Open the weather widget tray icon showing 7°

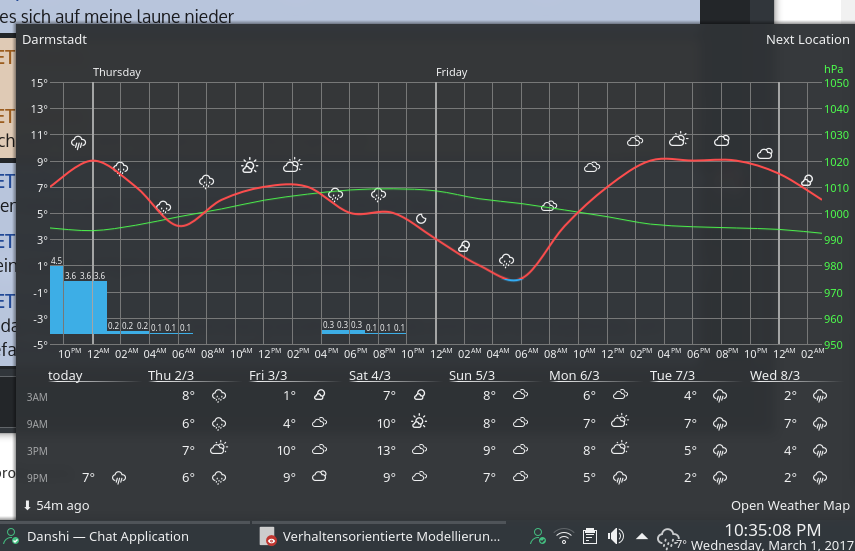[x=670, y=538]
